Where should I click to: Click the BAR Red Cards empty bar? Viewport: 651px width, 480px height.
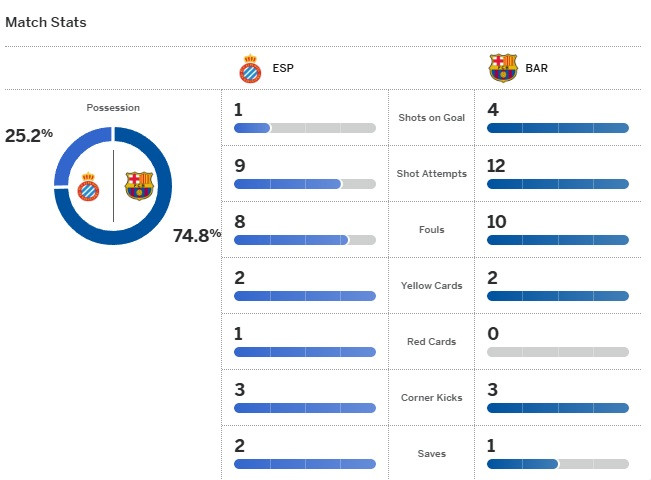558,352
